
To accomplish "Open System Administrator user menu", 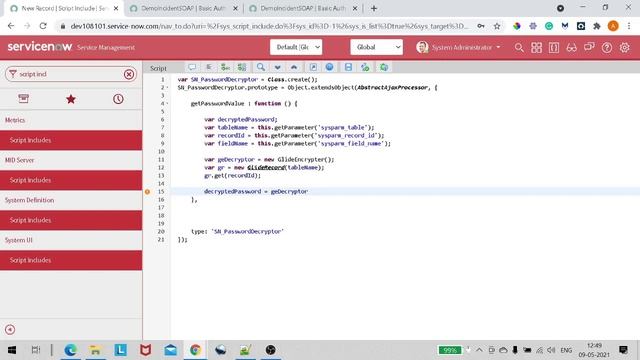I will 458,47.
